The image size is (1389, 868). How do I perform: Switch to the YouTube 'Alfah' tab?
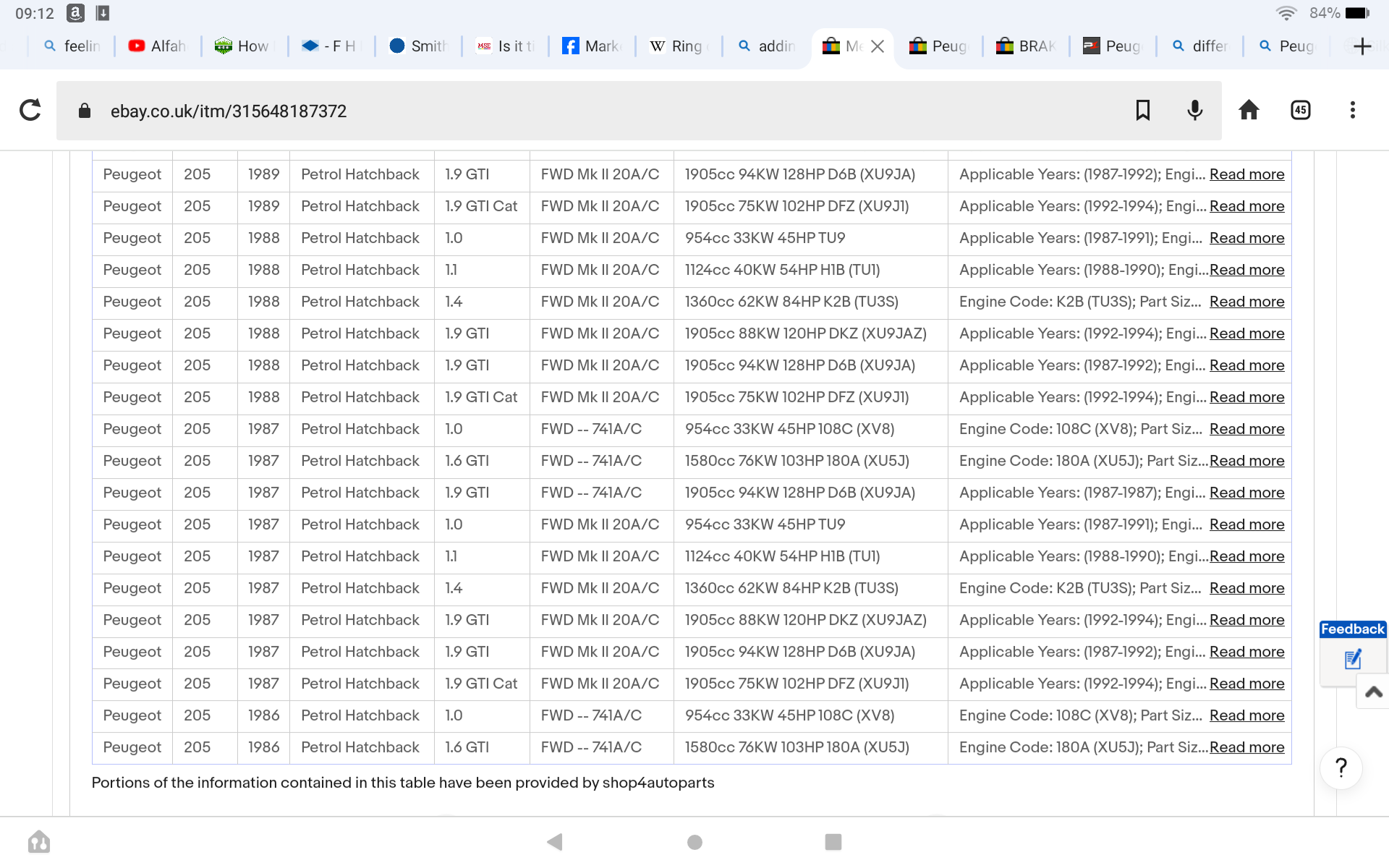pos(157,46)
